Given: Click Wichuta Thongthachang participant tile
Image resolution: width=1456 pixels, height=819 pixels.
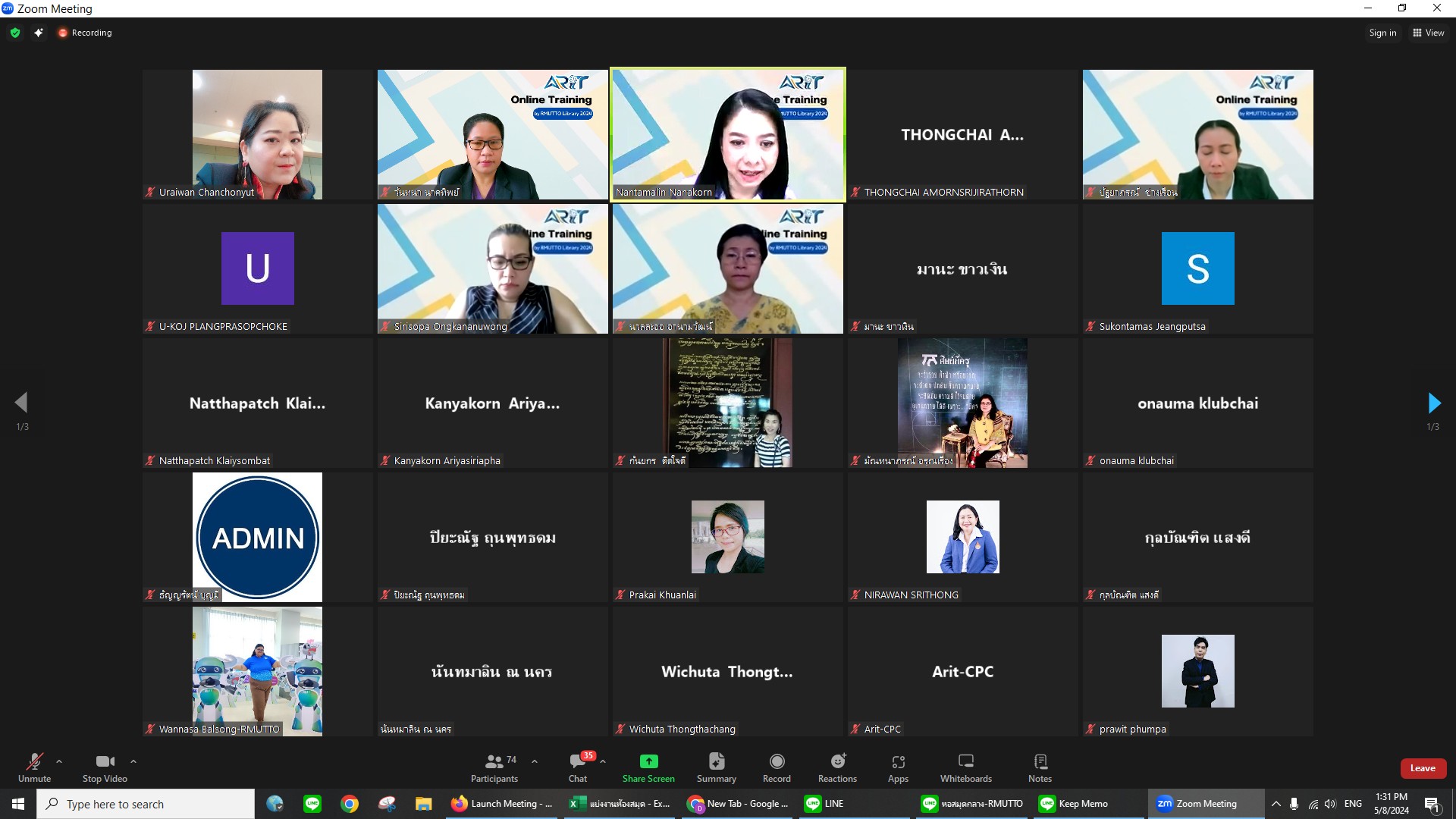Looking at the screenshot, I should (728, 671).
